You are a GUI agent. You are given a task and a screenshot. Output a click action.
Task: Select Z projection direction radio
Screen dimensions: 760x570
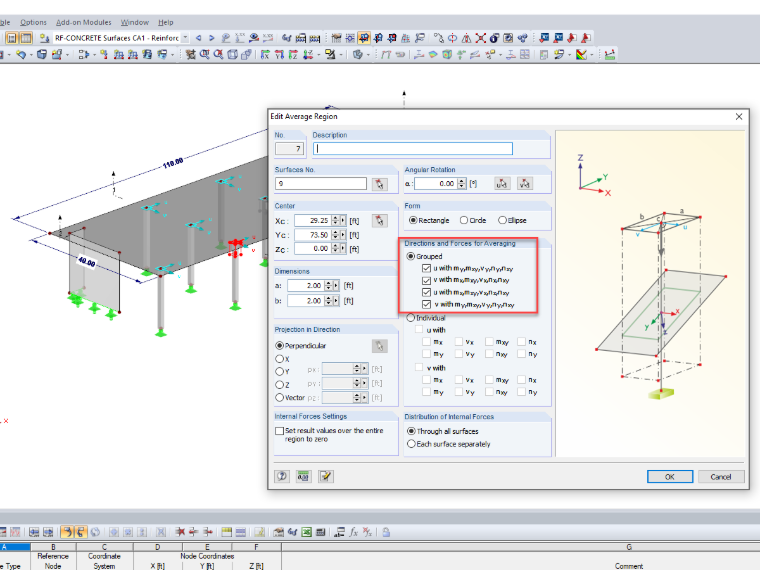[x=279, y=384]
